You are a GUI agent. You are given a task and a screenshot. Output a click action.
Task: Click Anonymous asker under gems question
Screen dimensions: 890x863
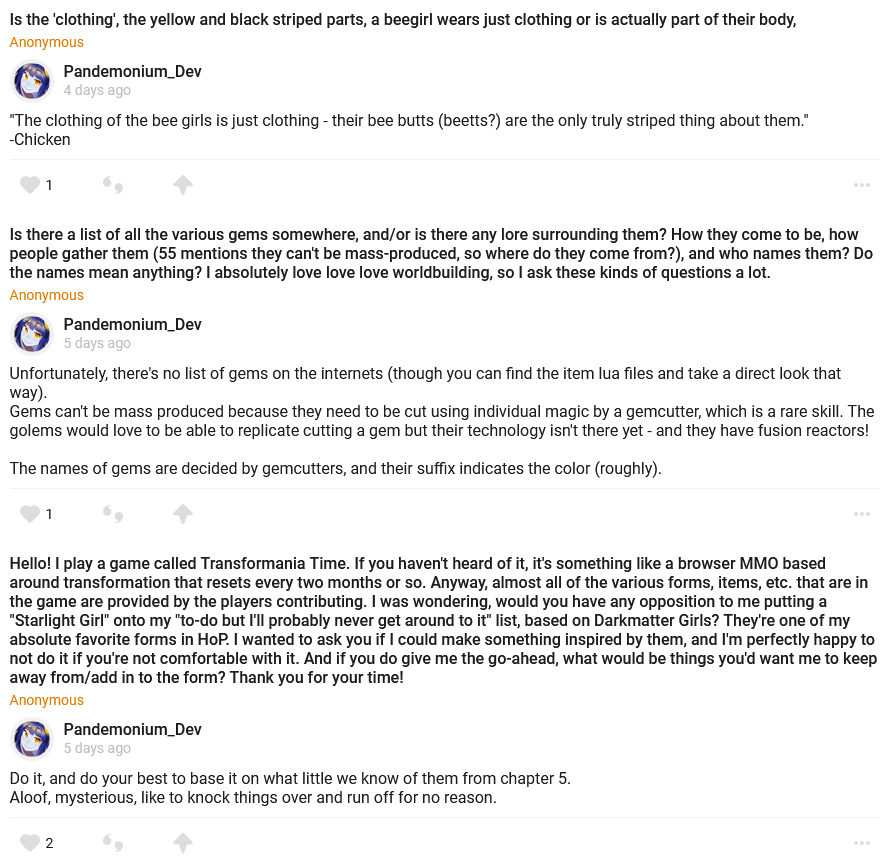point(47,295)
